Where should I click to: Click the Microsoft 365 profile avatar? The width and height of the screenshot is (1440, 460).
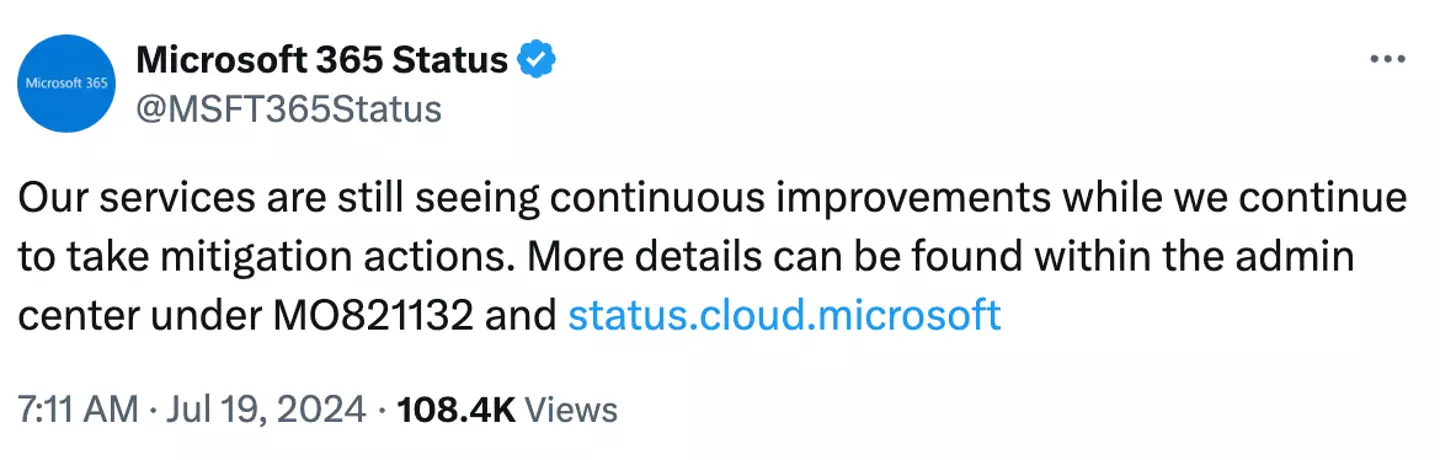click(x=68, y=84)
